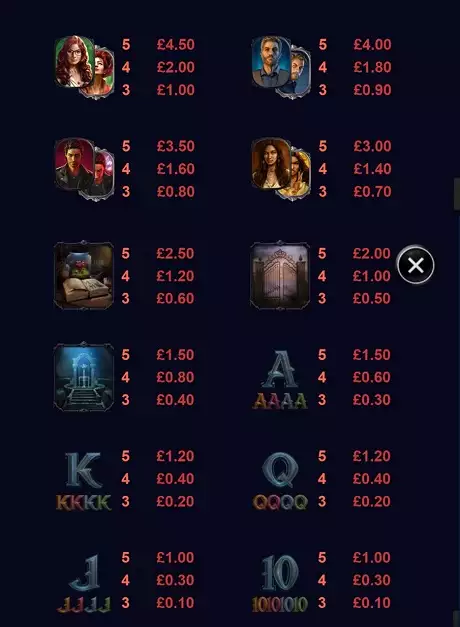Click the row of colored KKKK variants
The height and width of the screenshot is (627, 460).
click(x=84, y=502)
